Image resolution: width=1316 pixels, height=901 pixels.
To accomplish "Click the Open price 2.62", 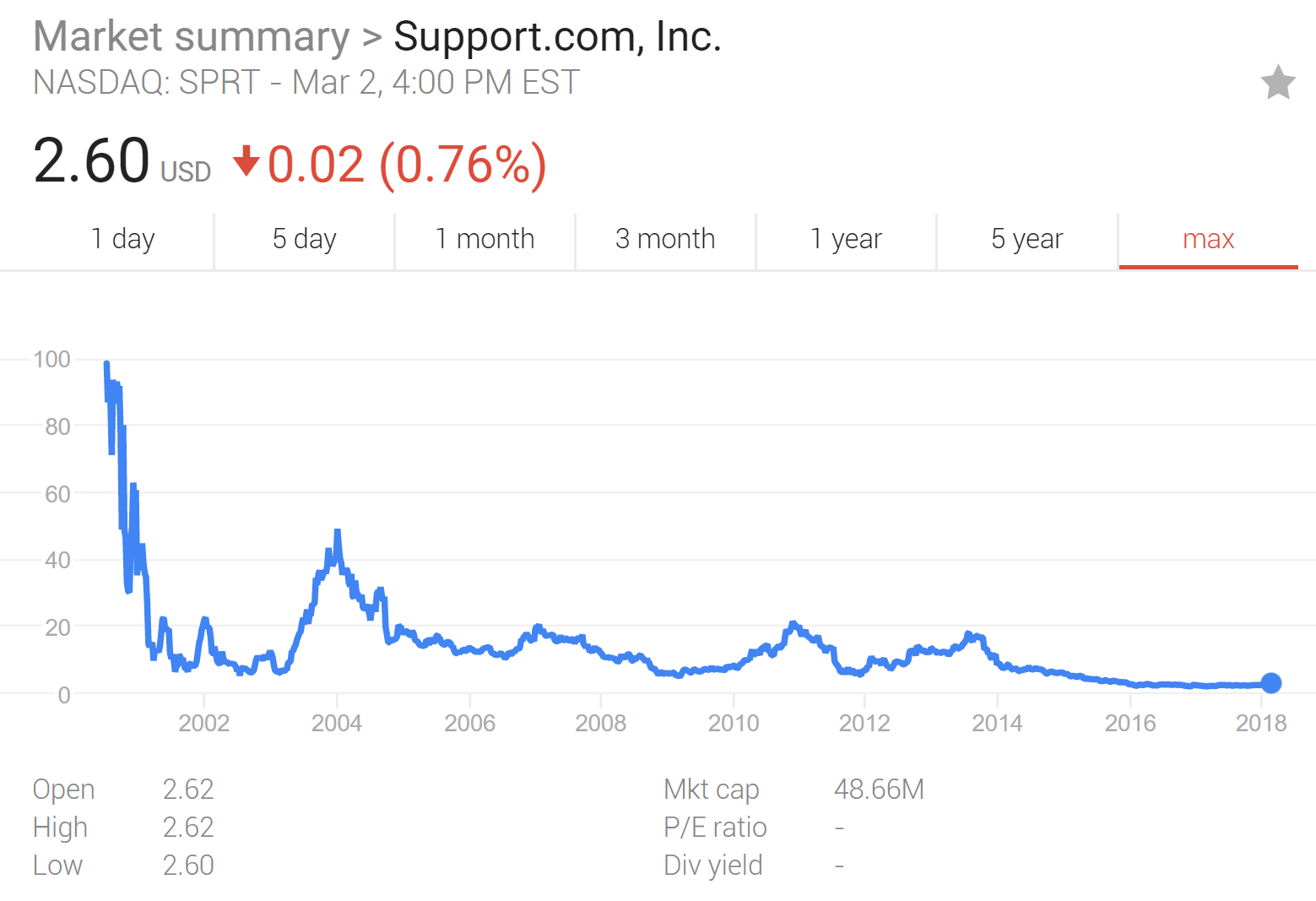I will (x=188, y=789).
